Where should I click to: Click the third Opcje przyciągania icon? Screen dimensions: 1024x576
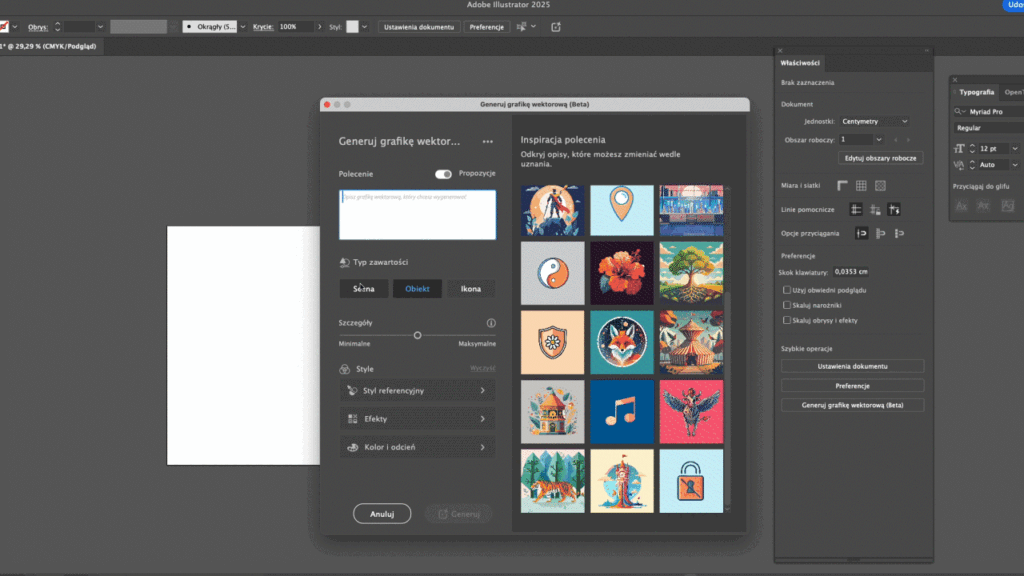899,233
